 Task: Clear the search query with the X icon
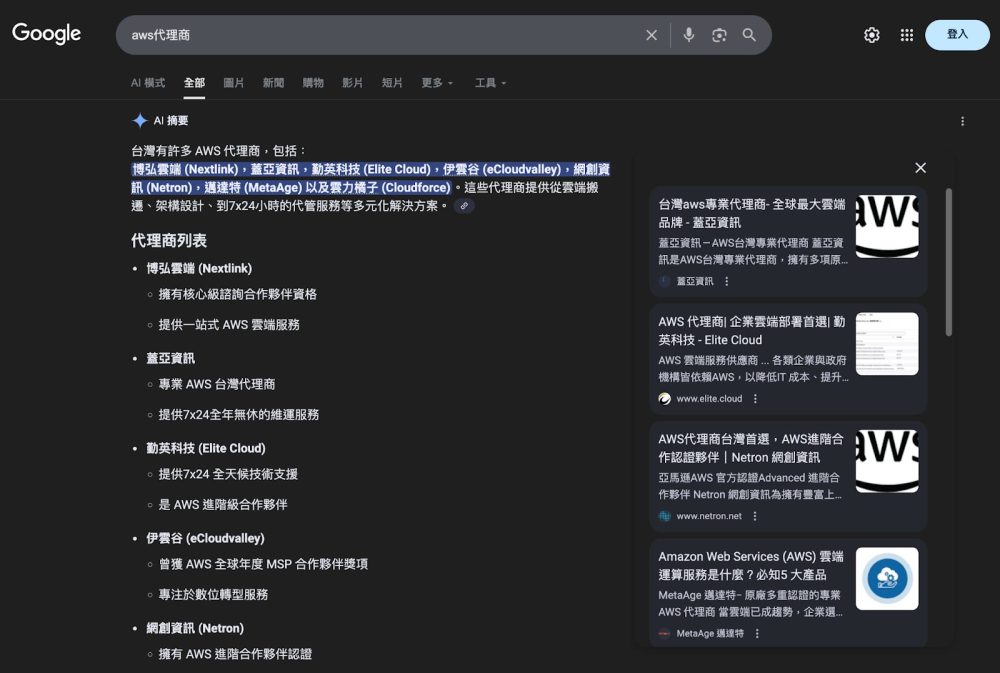[651, 34]
